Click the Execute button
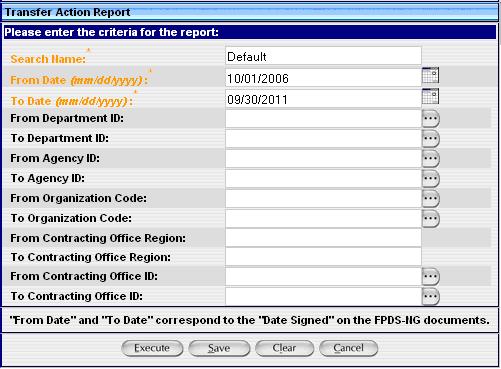Viewport: 501px width, 369px height. [152, 348]
